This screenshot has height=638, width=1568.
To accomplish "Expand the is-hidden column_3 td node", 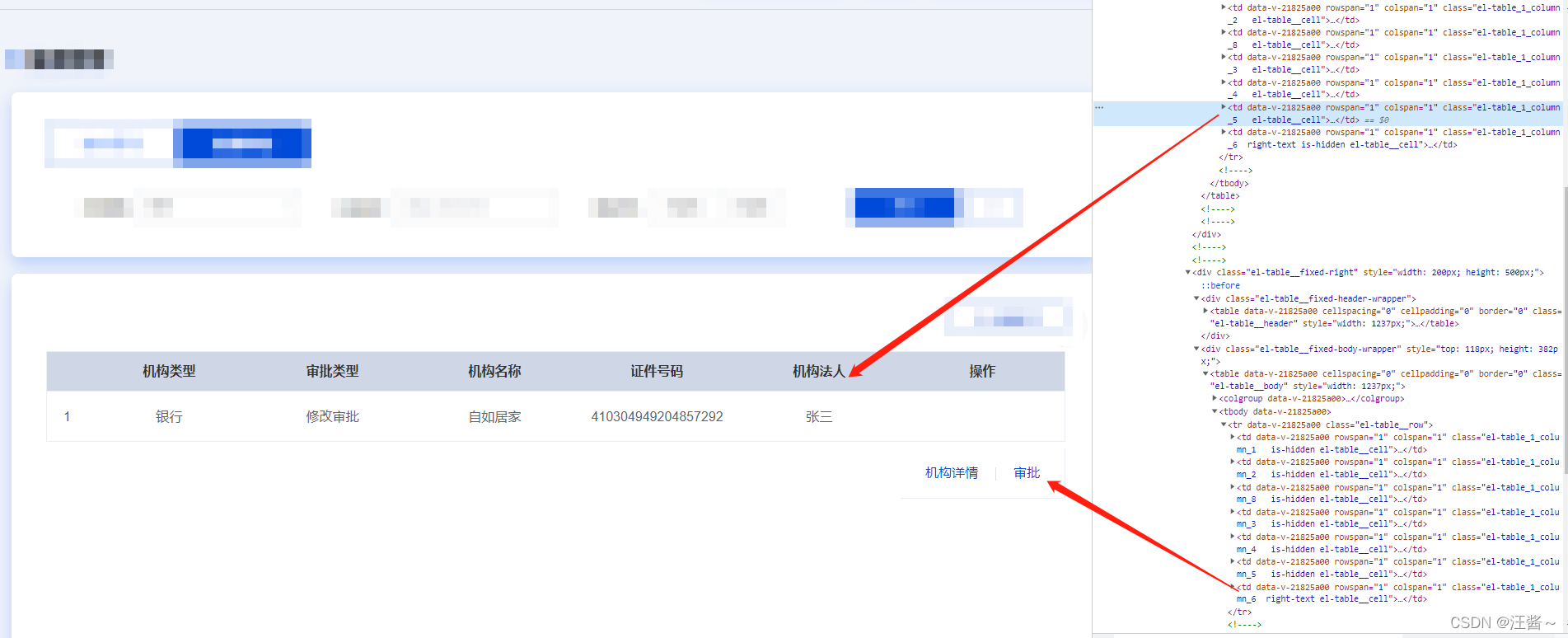I will (x=1233, y=512).
